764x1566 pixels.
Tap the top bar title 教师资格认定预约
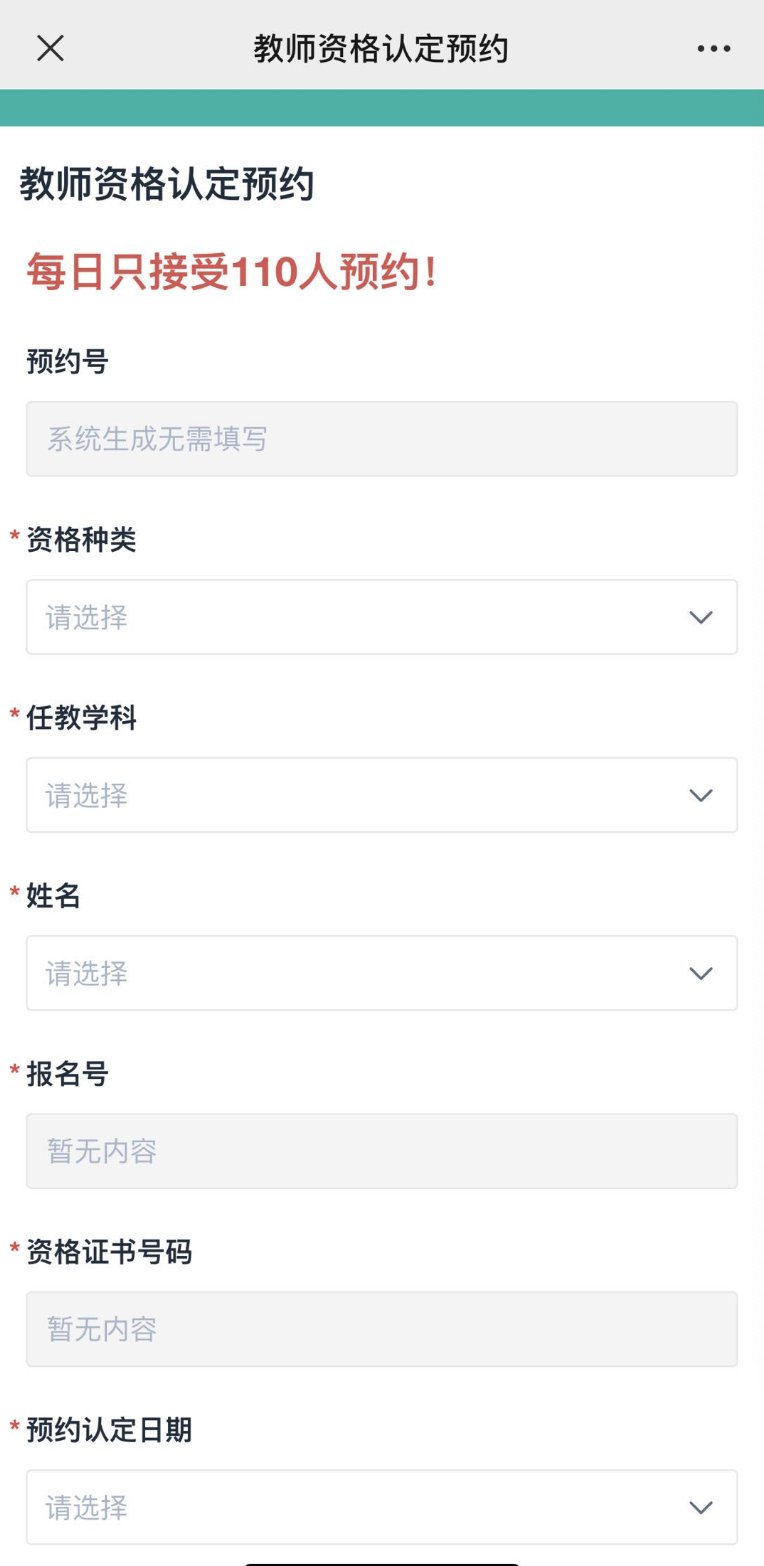coord(381,48)
